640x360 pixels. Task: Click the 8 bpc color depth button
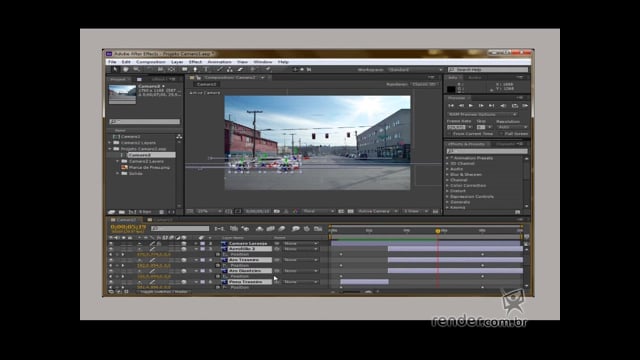145,212
